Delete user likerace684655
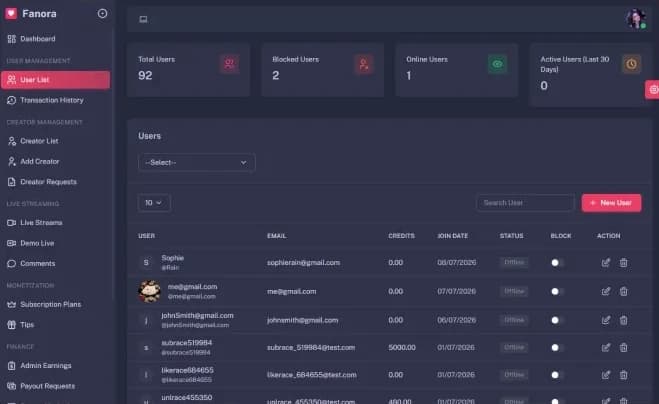 (624, 375)
